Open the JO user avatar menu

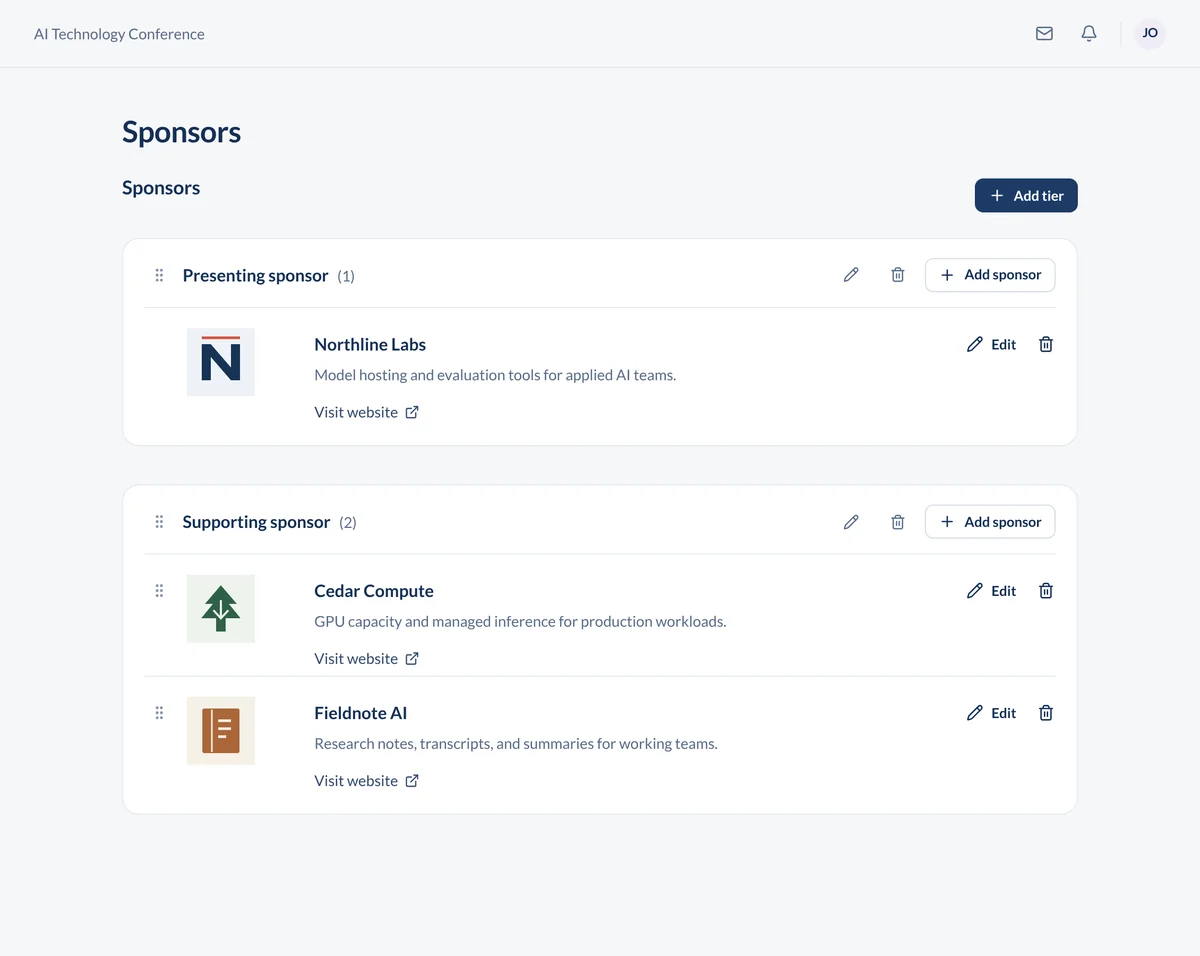click(x=1150, y=33)
